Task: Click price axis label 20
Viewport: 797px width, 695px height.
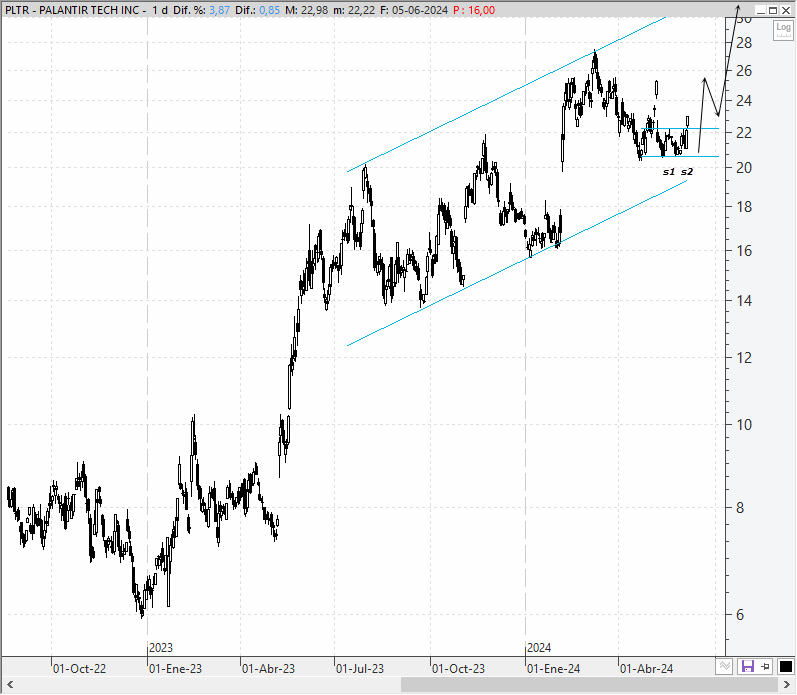Action: click(x=744, y=168)
